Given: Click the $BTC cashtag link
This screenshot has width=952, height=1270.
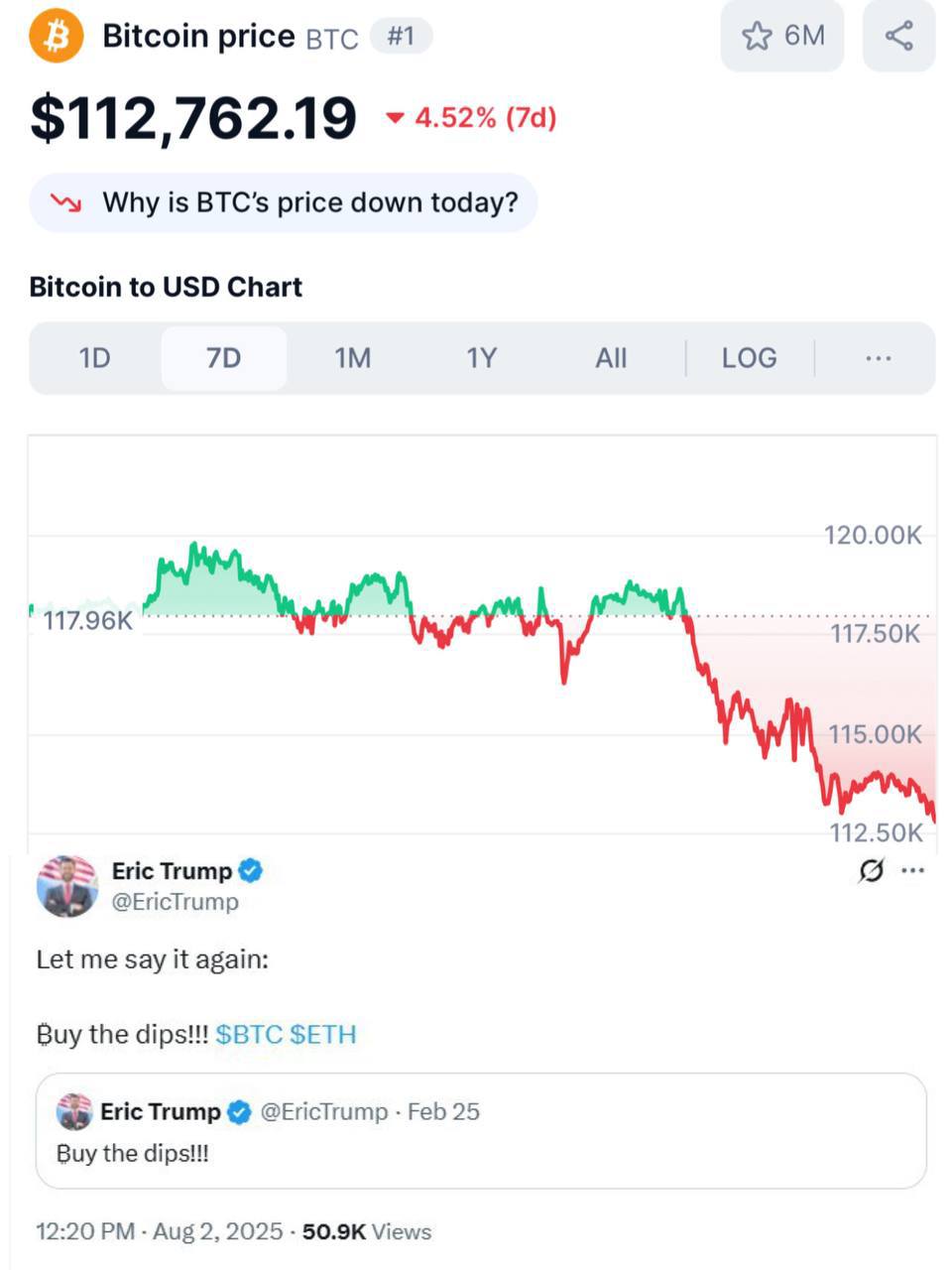Looking at the screenshot, I should click(x=249, y=1034).
